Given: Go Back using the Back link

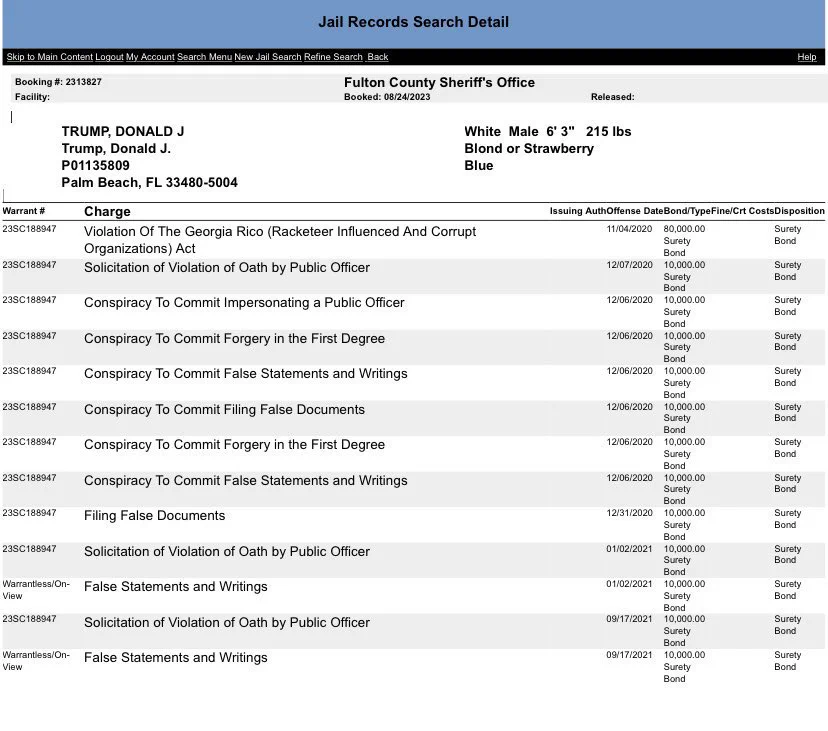Looking at the screenshot, I should (x=378, y=57).
